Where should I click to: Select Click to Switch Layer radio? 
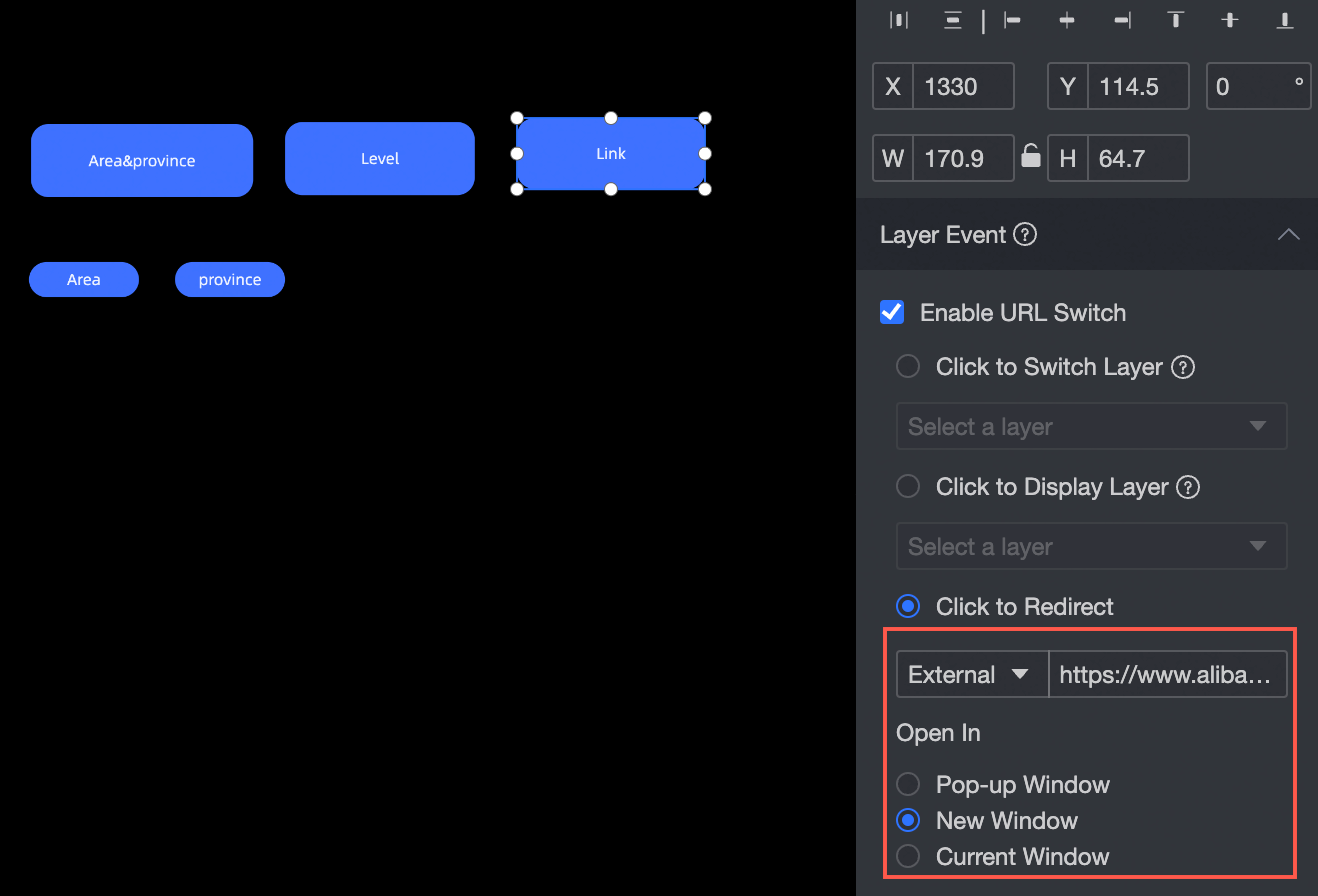(908, 367)
